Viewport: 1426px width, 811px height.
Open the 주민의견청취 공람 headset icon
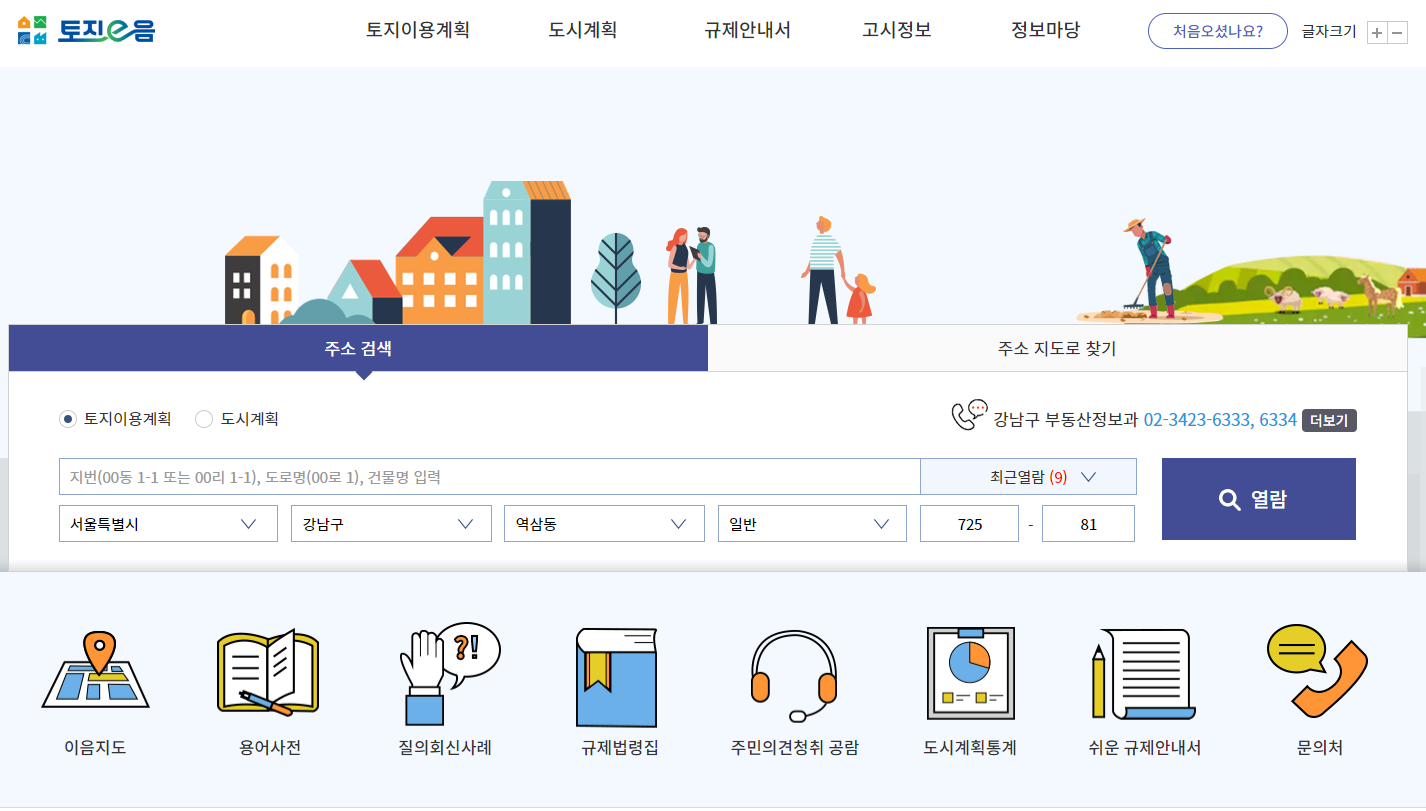tap(793, 677)
